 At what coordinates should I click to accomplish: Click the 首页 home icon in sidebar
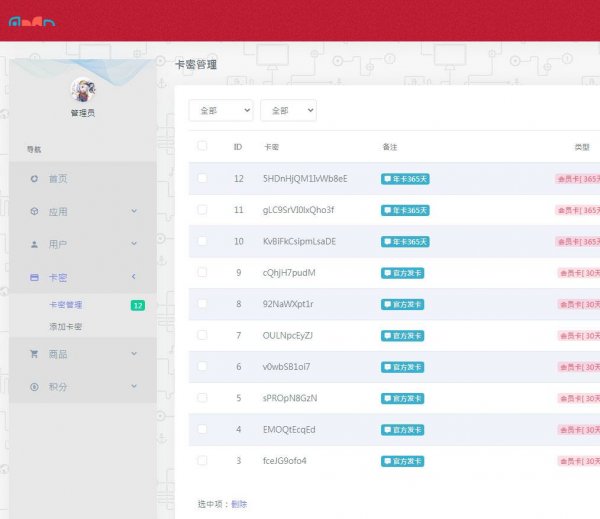point(34,178)
